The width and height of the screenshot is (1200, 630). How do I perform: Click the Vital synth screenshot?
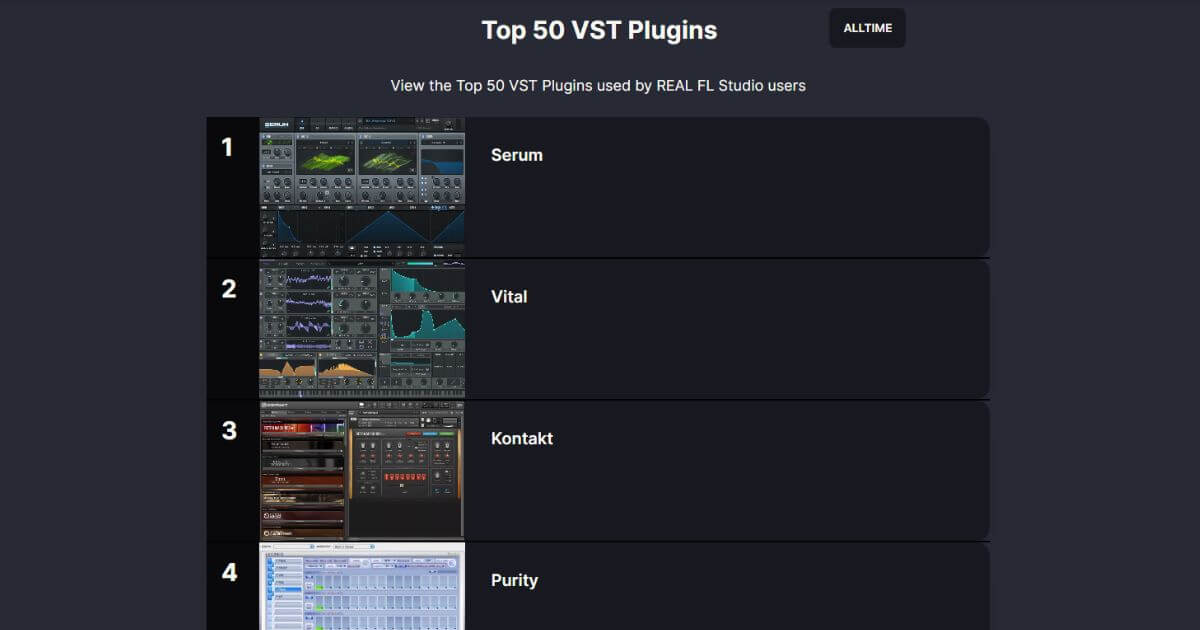tap(362, 329)
